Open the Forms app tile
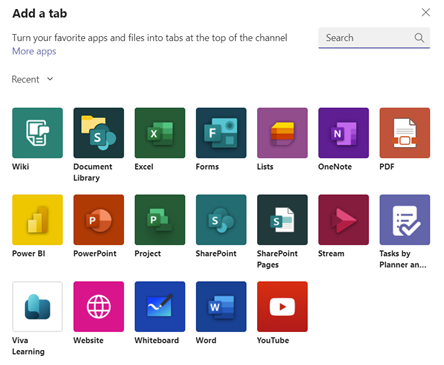 (221, 133)
